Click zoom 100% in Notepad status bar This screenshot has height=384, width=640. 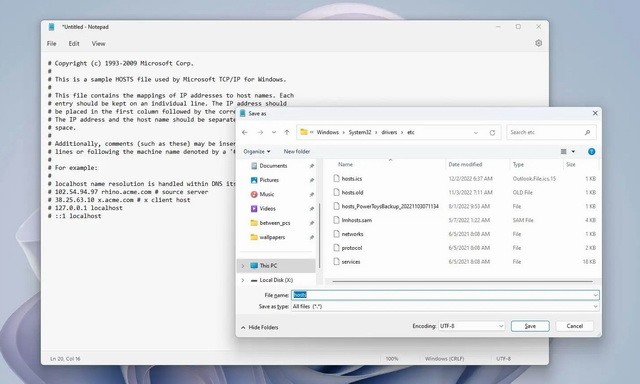[x=392, y=359]
